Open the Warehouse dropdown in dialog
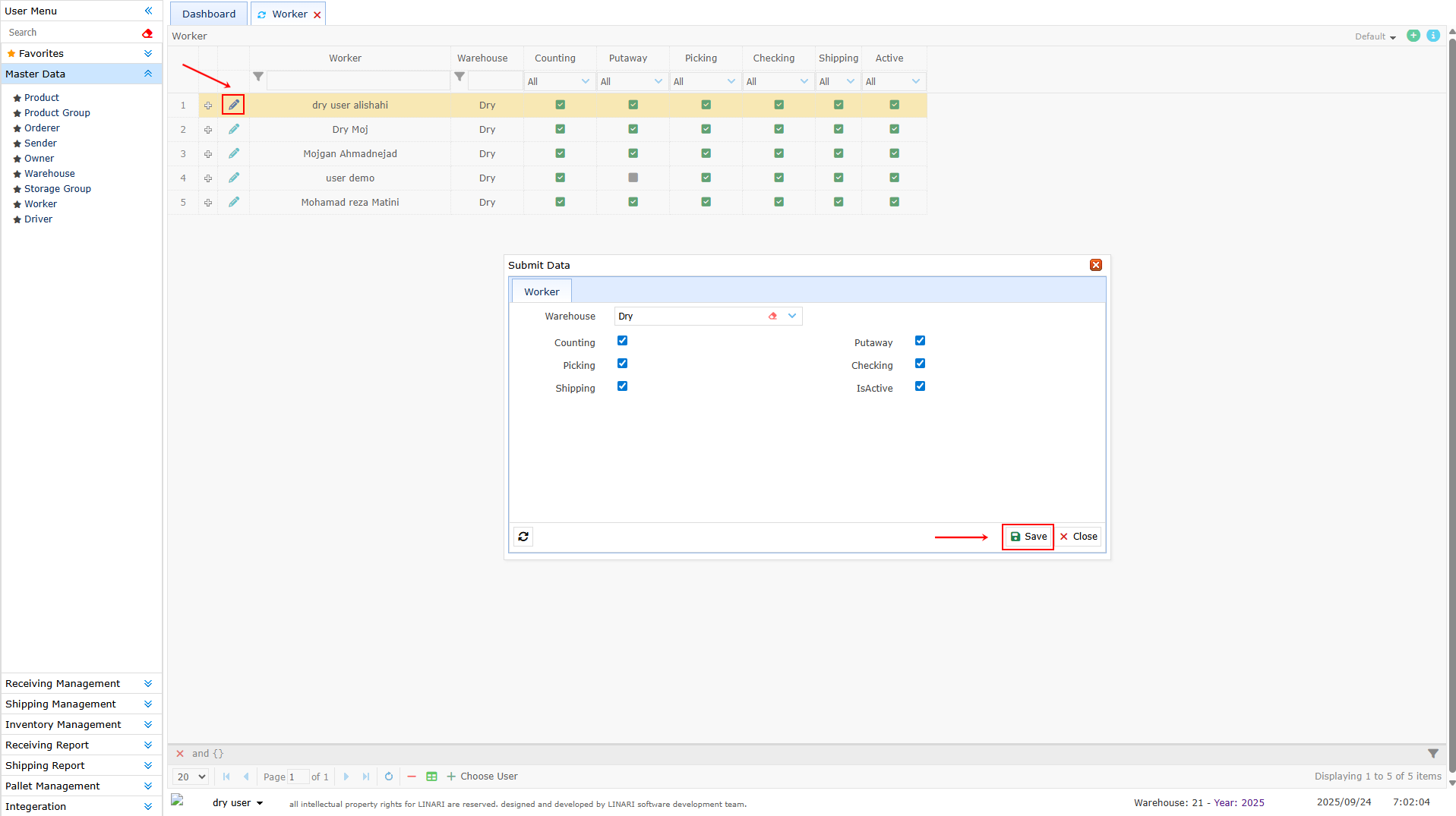The width and height of the screenshot is (1456, 816). (x=792, y=317)
